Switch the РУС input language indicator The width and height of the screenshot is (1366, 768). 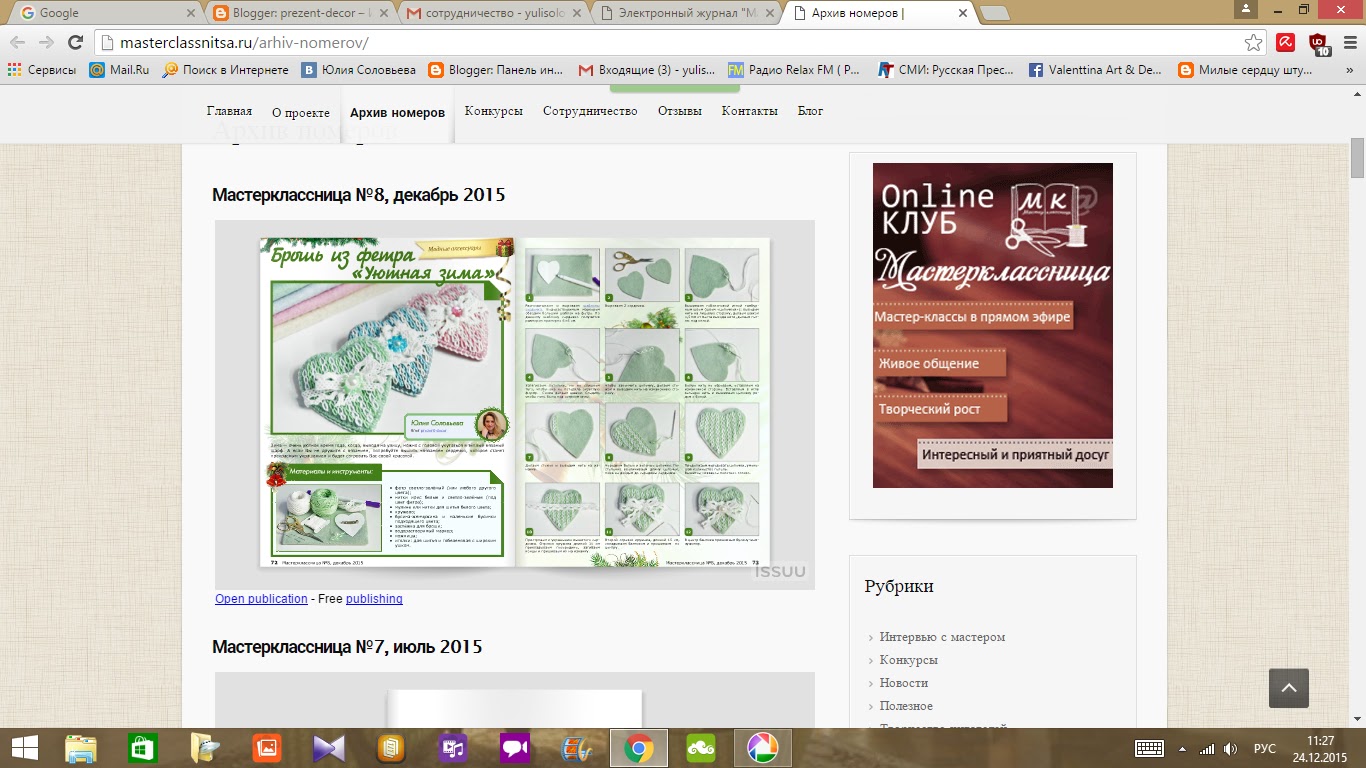point(1265,748)
